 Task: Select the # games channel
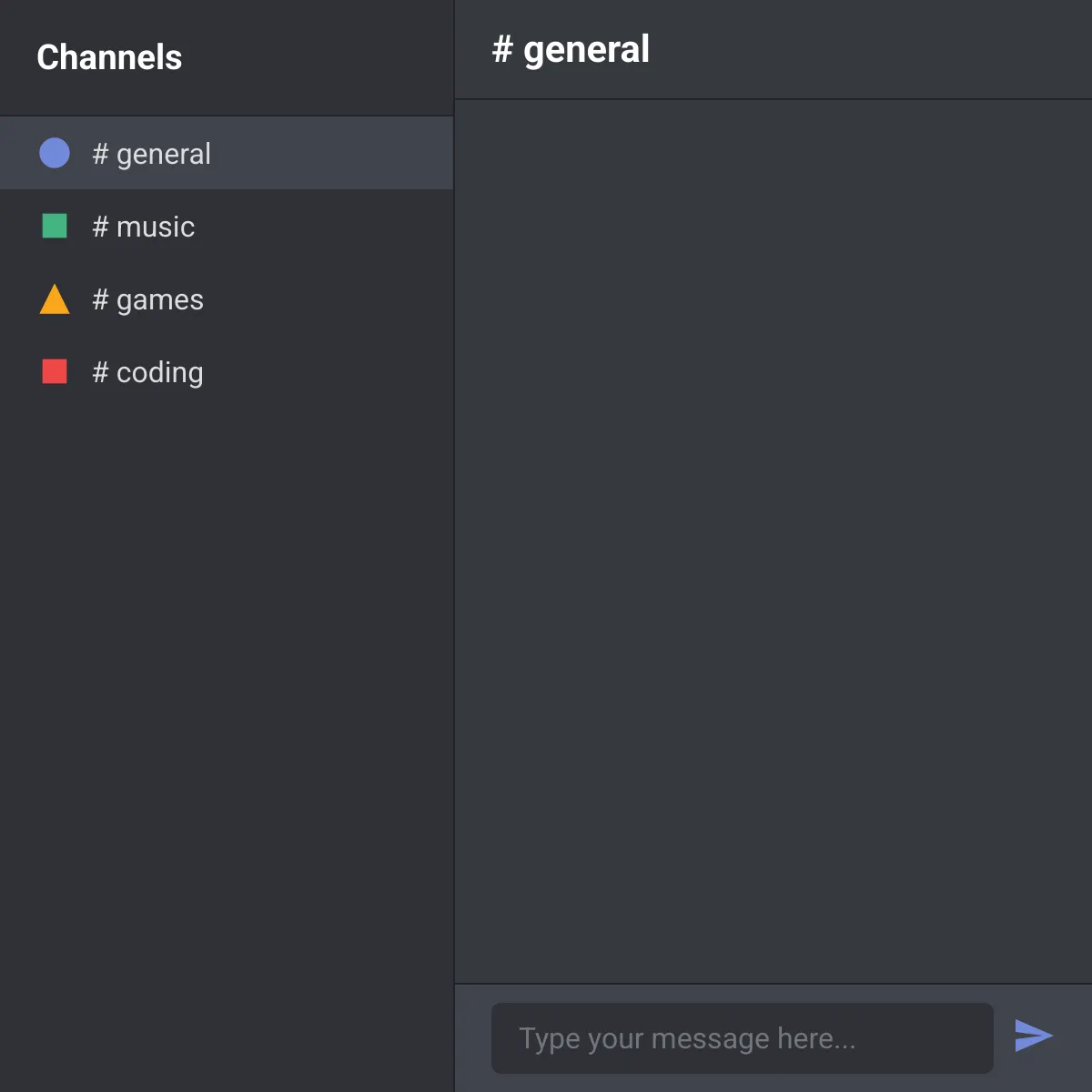click(x=148, y=299)
